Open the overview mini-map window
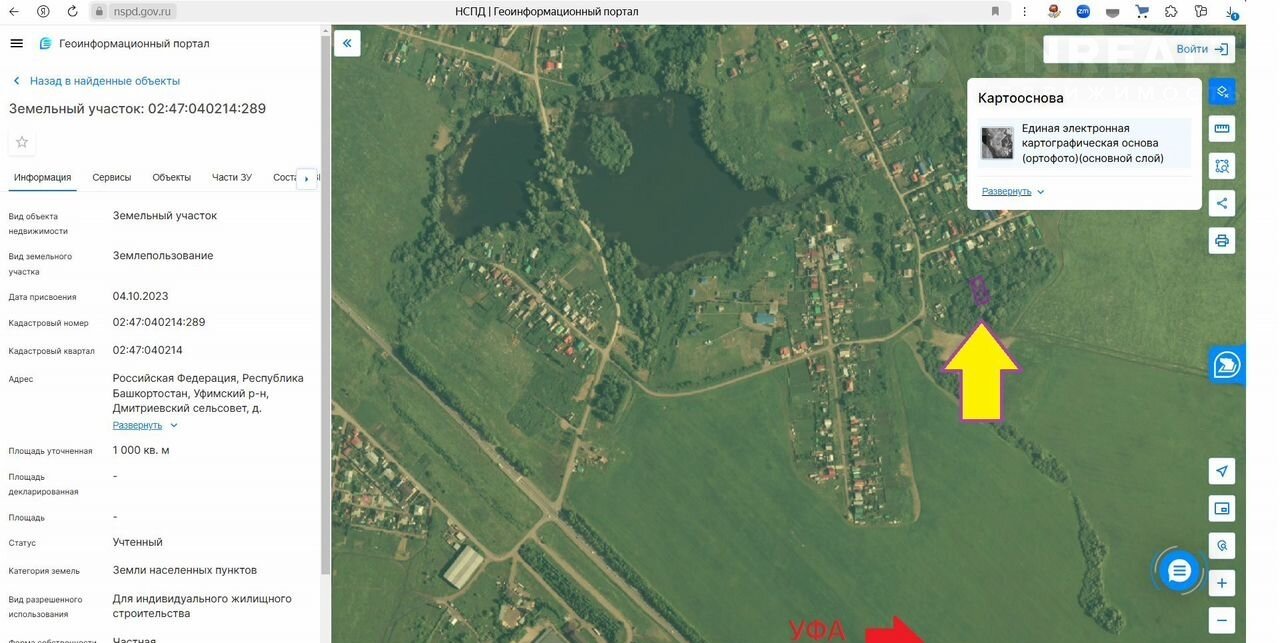The image size is (1280, 643). coord(1221,508)
